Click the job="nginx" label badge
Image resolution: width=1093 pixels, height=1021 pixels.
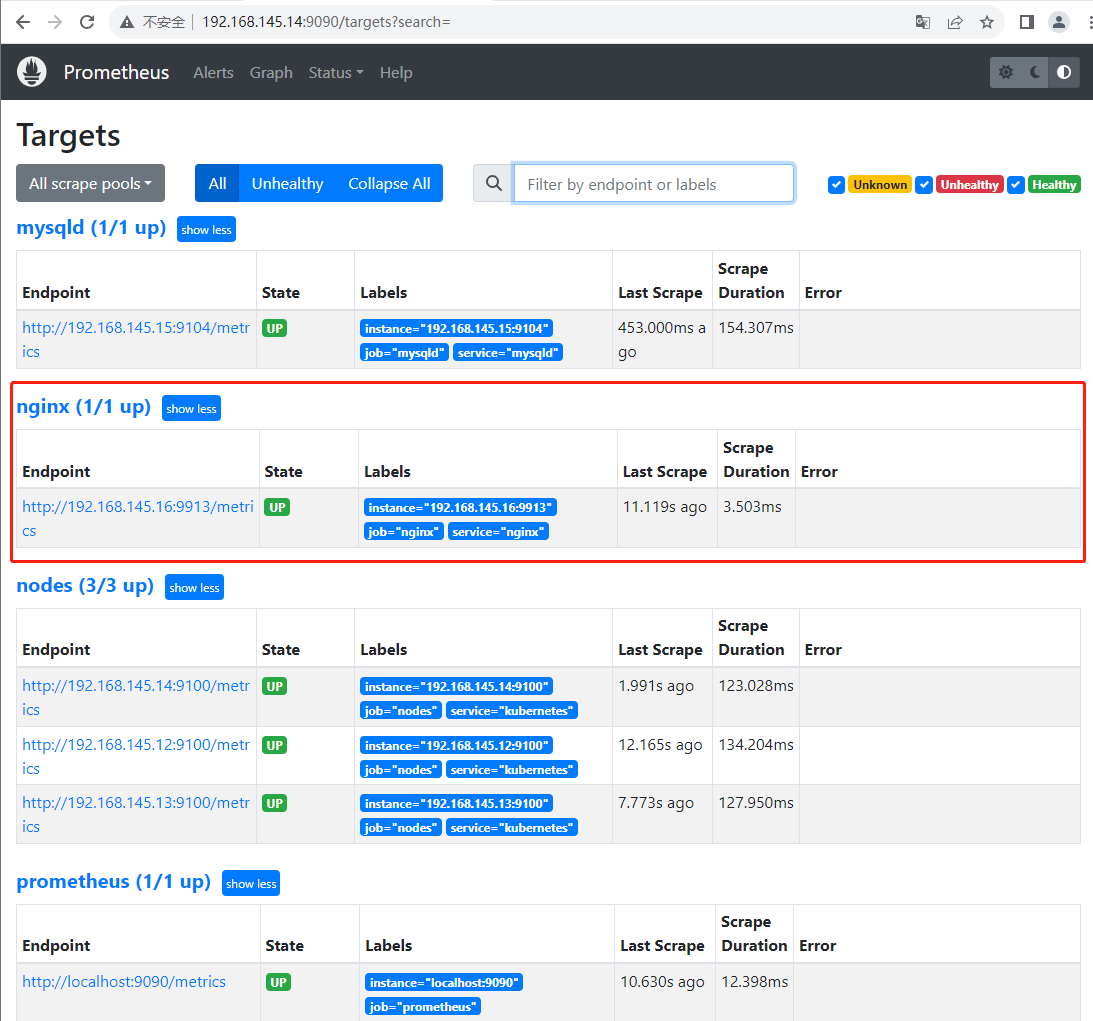tap(404, 532)
